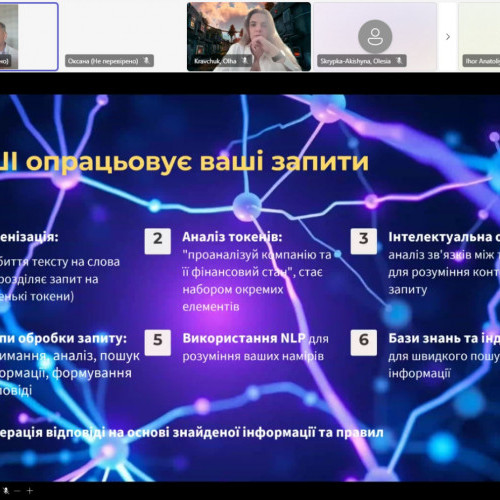The width and height of the screenshot is (500, 500).
Task: Click the Kravchuk, Olha name label
Action: tap(215, 61)
